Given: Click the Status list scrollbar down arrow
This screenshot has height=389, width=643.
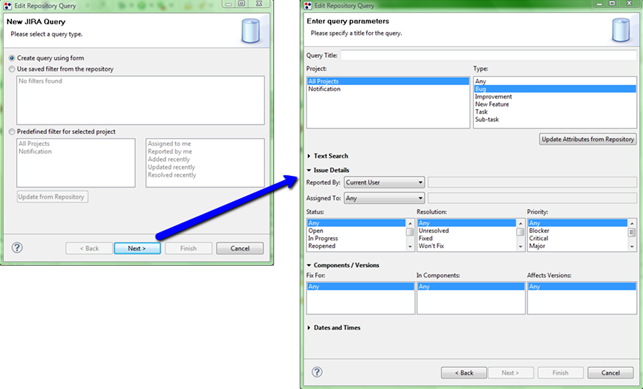Looking at the screenshot, I should click(x=410, y=246).
